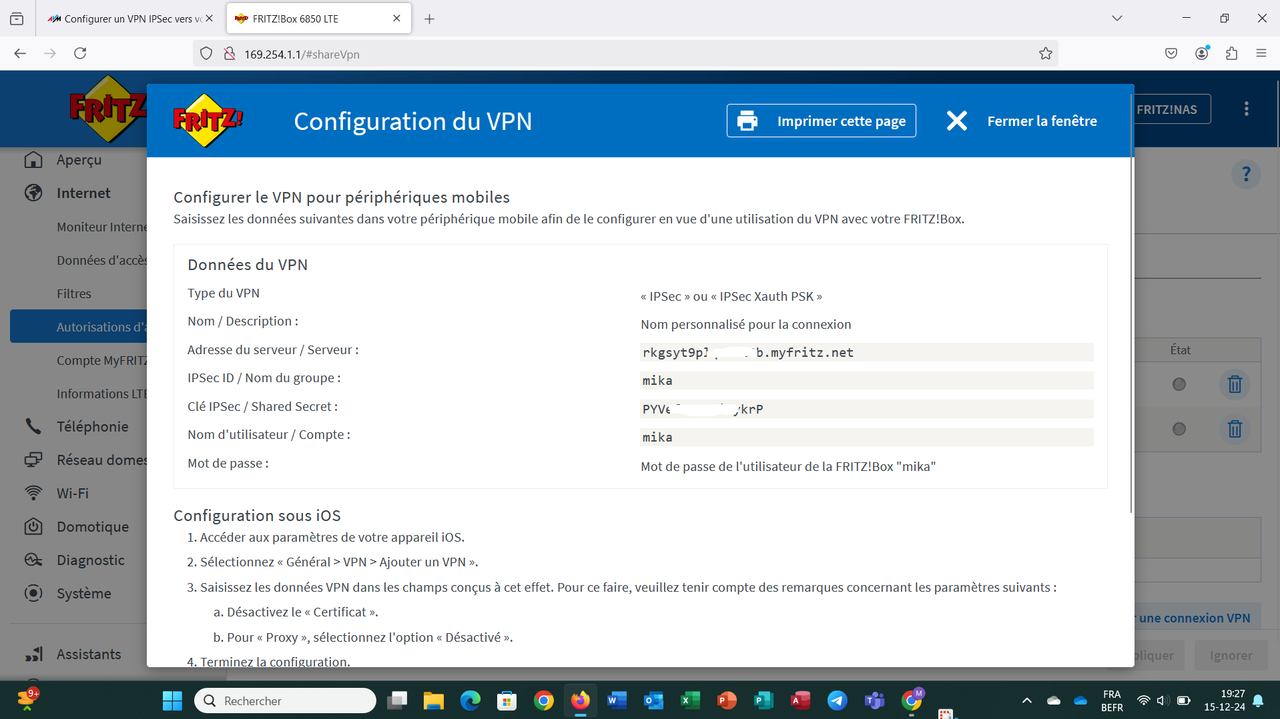Click the Aperçu home icon in sidebar
The image size is (1280, 719).
[x=34, y=160]
